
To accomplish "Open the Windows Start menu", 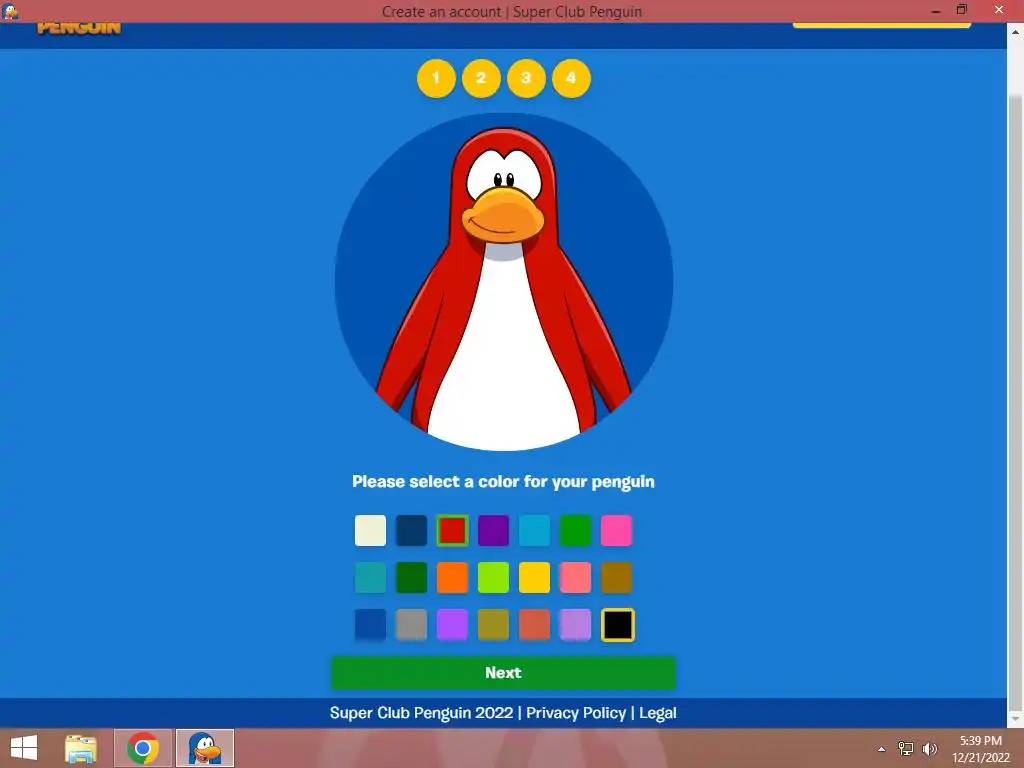I will [x=24, y=748].
